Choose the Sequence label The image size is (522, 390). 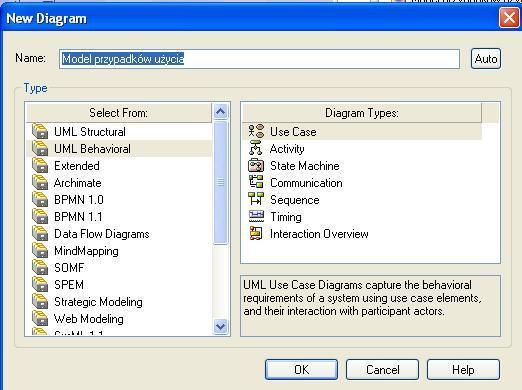coord(295,200)
